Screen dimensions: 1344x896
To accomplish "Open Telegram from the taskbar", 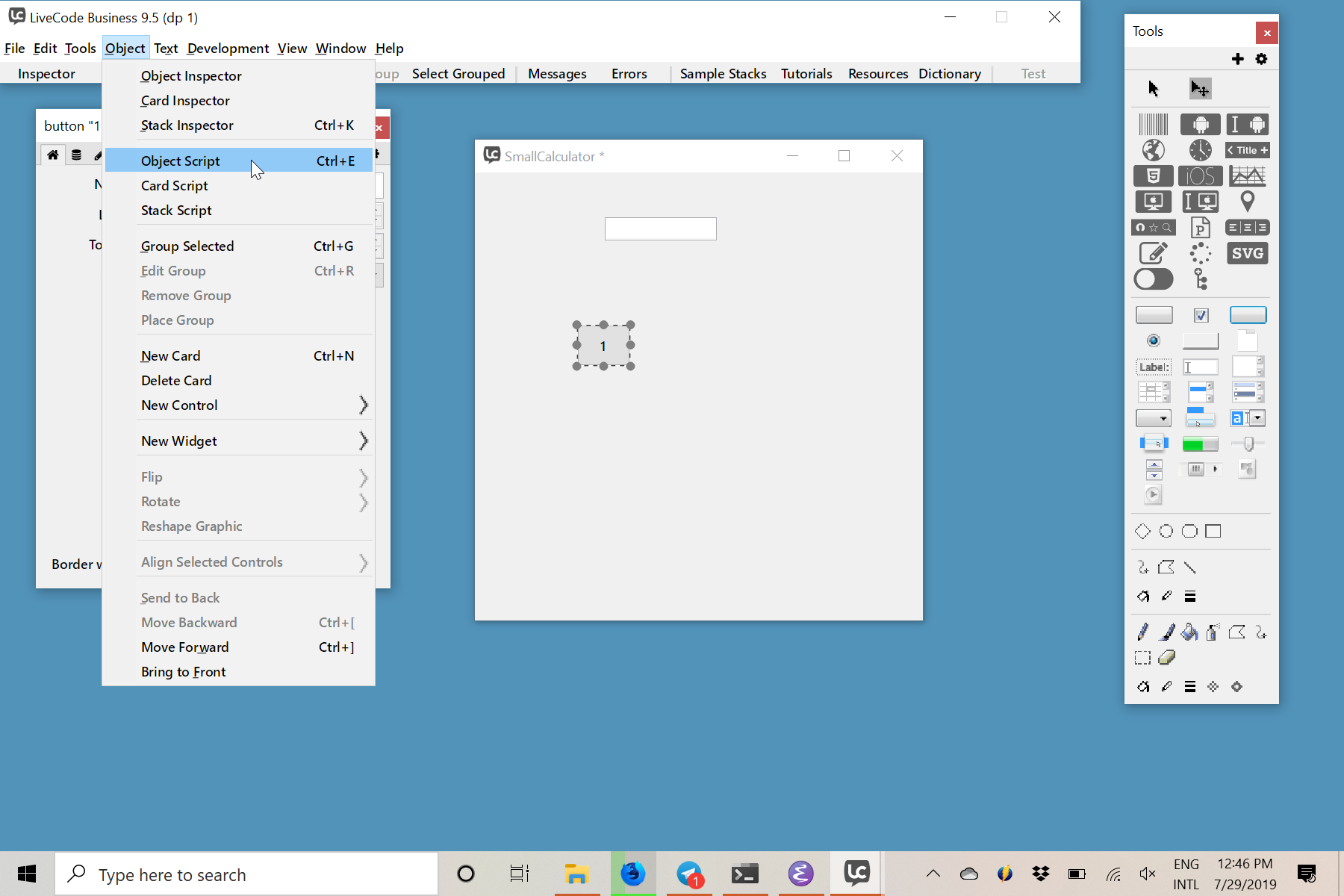I will pos(689,874).
